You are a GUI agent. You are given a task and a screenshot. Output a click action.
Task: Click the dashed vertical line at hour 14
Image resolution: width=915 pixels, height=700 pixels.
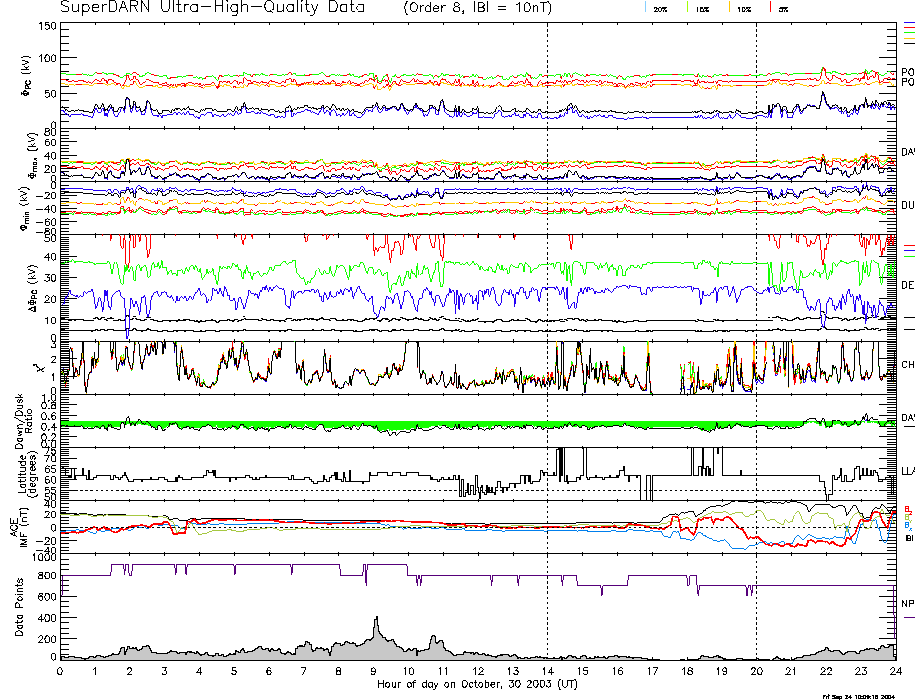[x=547, y=300]
